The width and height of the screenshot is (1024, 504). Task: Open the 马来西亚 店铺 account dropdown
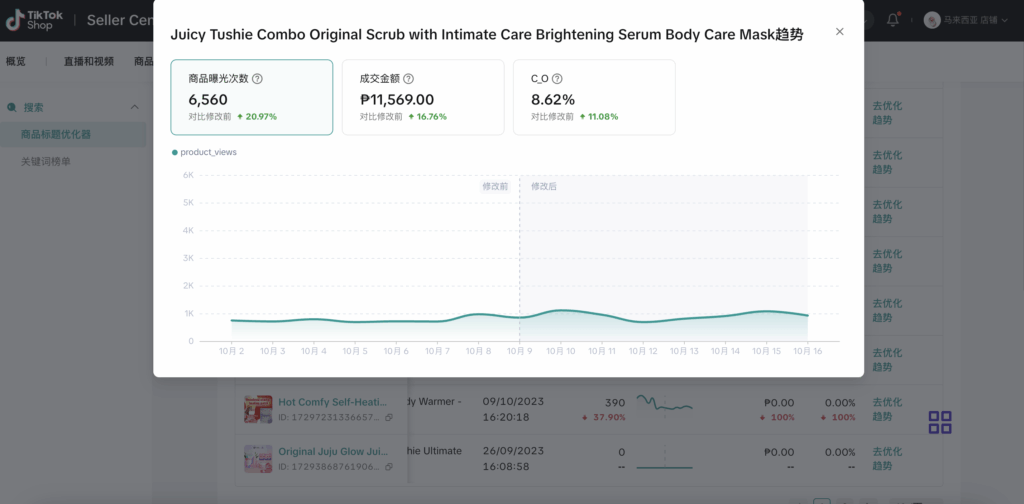coord(966,19)
